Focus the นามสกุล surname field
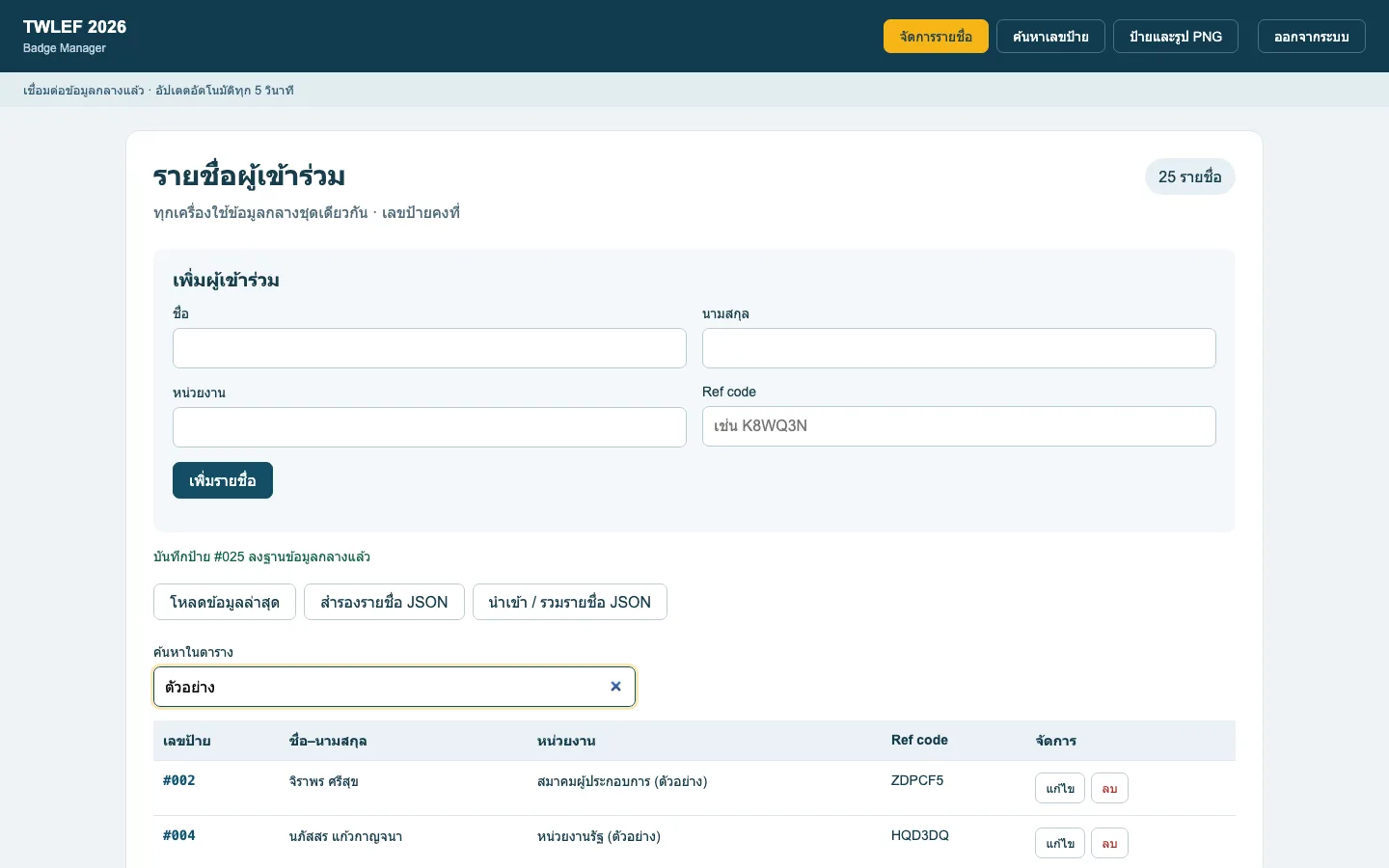Viewport: 1389px width, 868px height. (x=959, y=348)
